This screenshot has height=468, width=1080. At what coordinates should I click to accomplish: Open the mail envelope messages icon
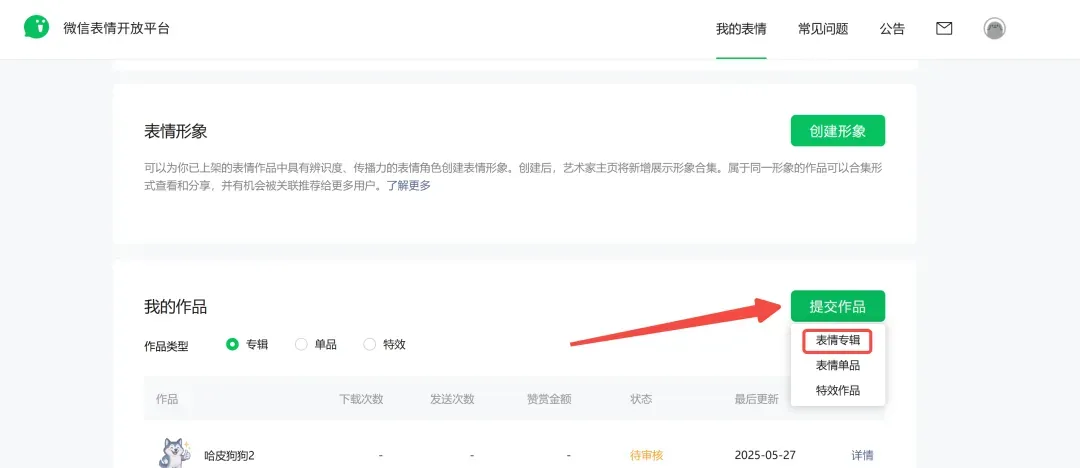click(x=944, y=28)
